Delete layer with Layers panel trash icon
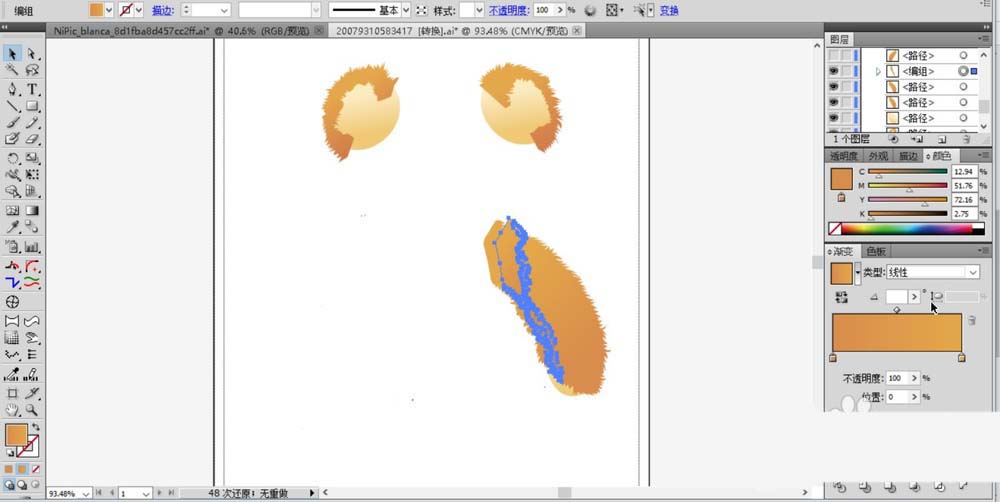Image resolution: width=1000 pixels, height=502 pixels. click(x=966, y=138)
